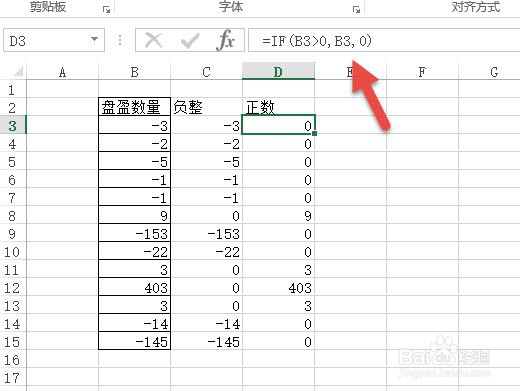This screenshot has height=391, width=520.
Task: Click cell B8 containing 9
Action: [134, 215]
